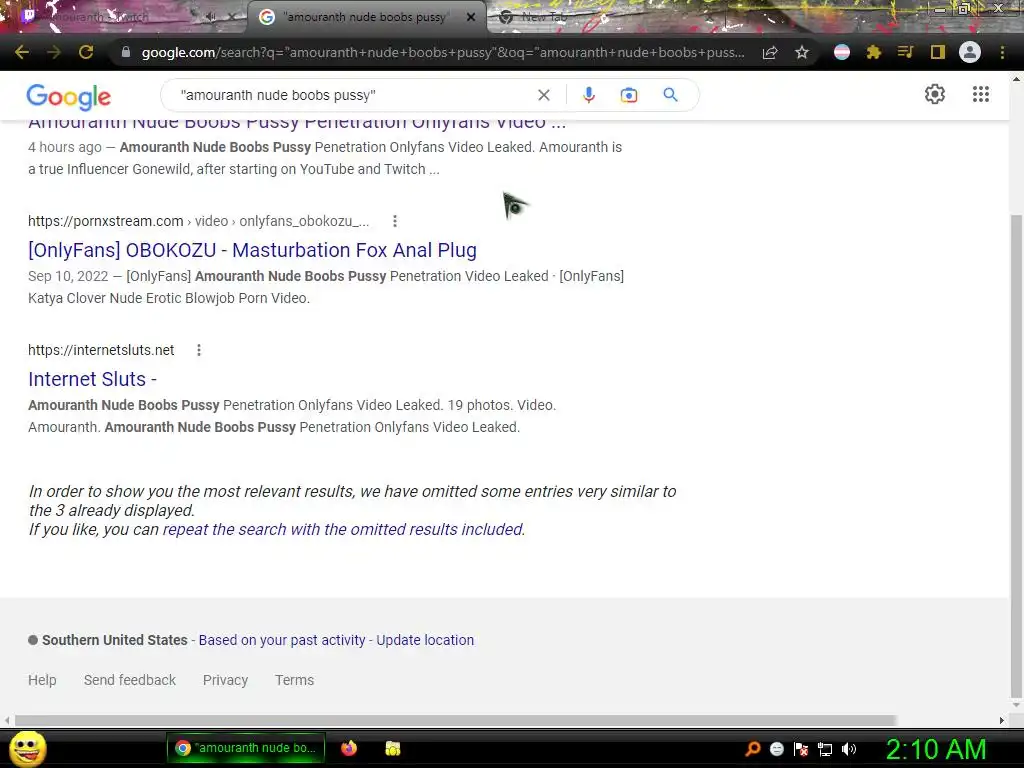Open the network connection tray icon
The image size is (1024, 768).
click(x=825, y=749)
